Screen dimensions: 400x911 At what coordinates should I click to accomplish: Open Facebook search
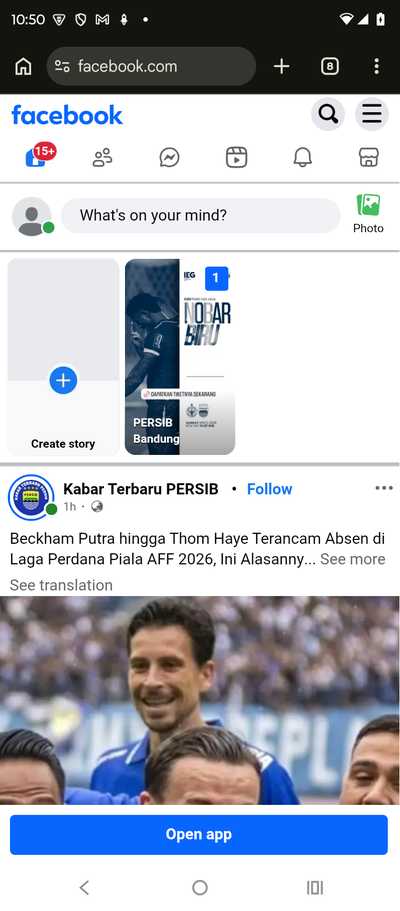(x=328, y=114)
